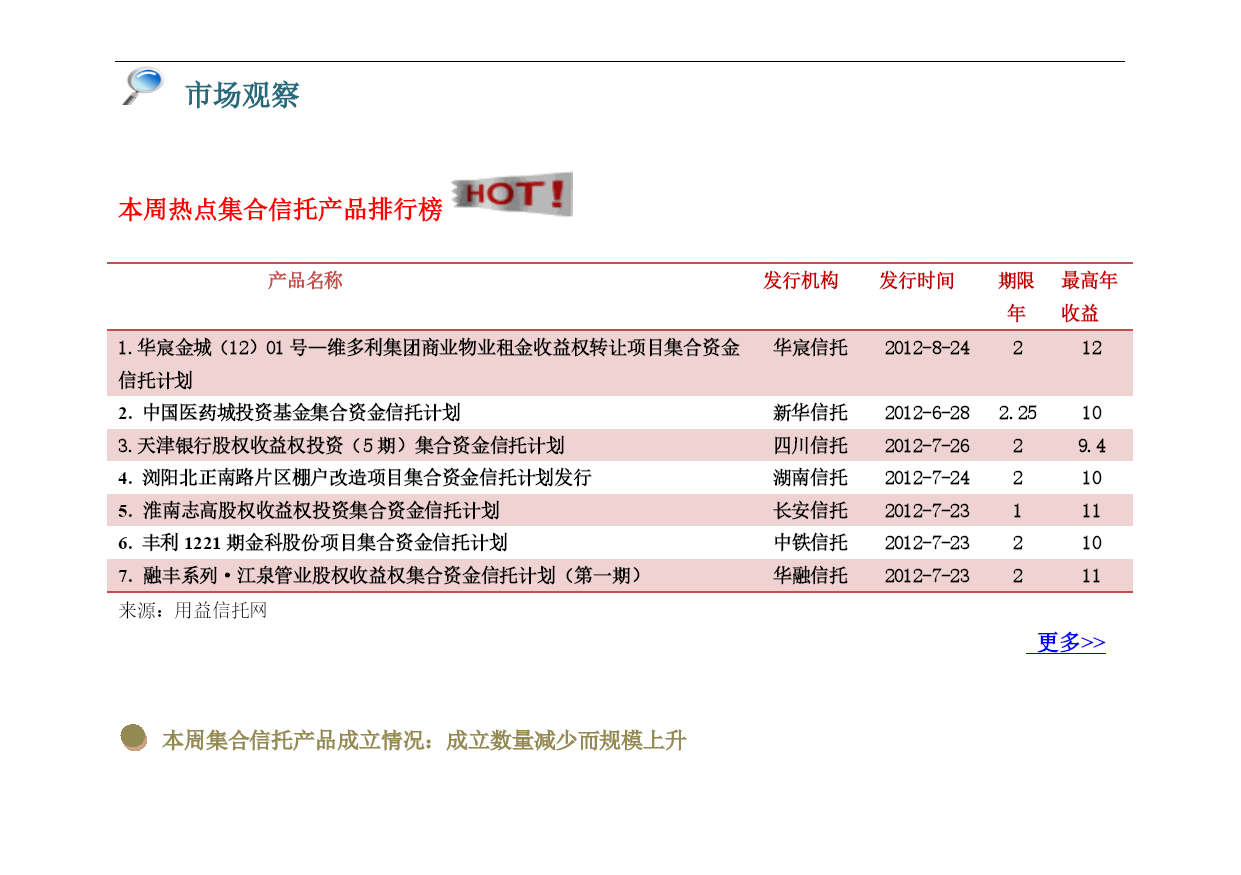Click the 产品名称 column header

click(305, 281)
